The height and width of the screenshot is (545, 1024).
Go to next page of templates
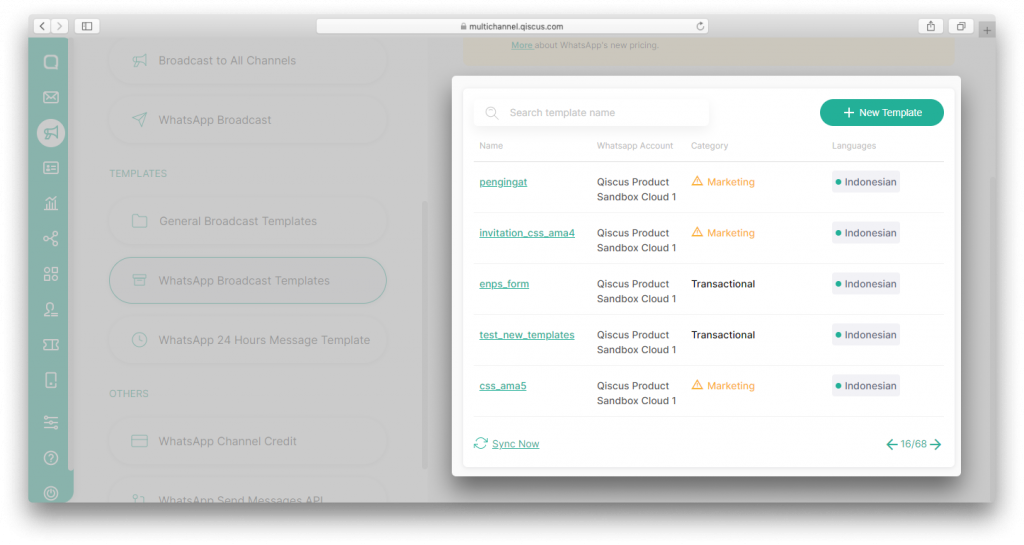coord(936,445)
